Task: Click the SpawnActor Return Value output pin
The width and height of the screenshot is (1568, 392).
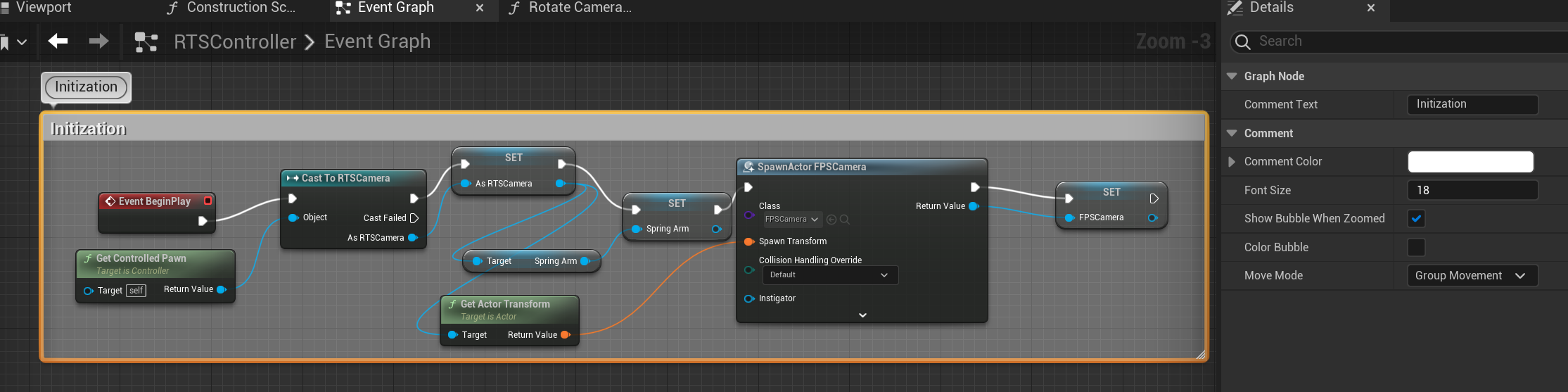Action: (974, 206)
